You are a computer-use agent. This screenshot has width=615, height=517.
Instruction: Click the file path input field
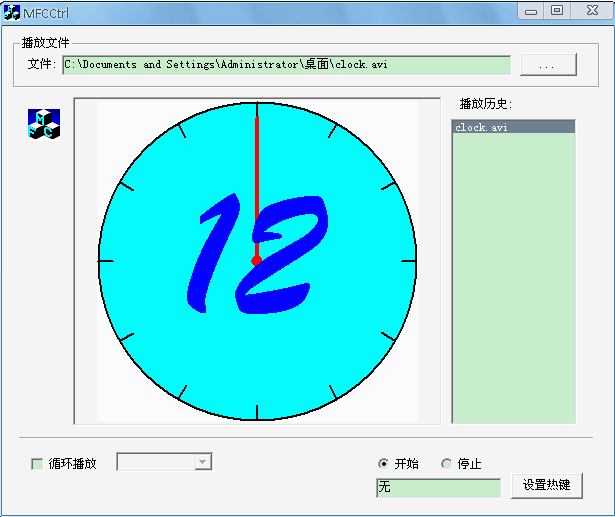click(287, 65)
